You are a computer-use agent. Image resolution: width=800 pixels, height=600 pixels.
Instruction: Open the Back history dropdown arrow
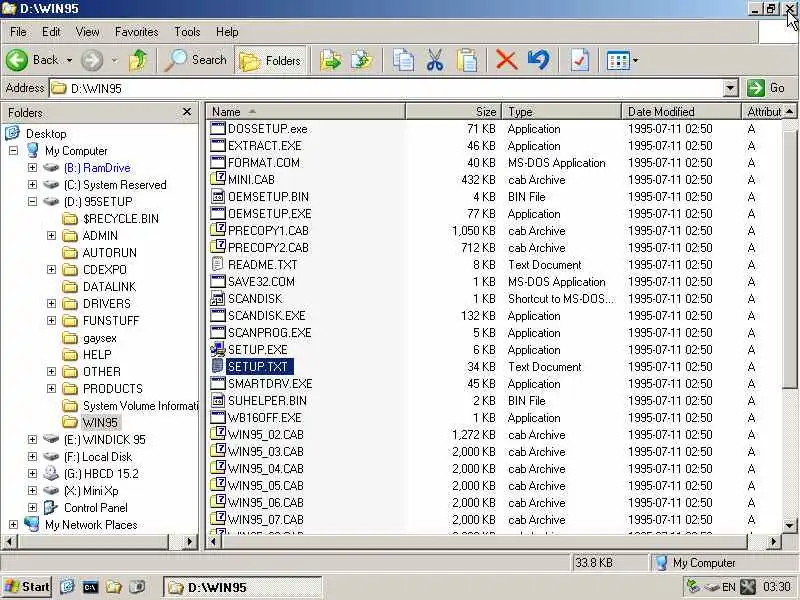point(69,60)
